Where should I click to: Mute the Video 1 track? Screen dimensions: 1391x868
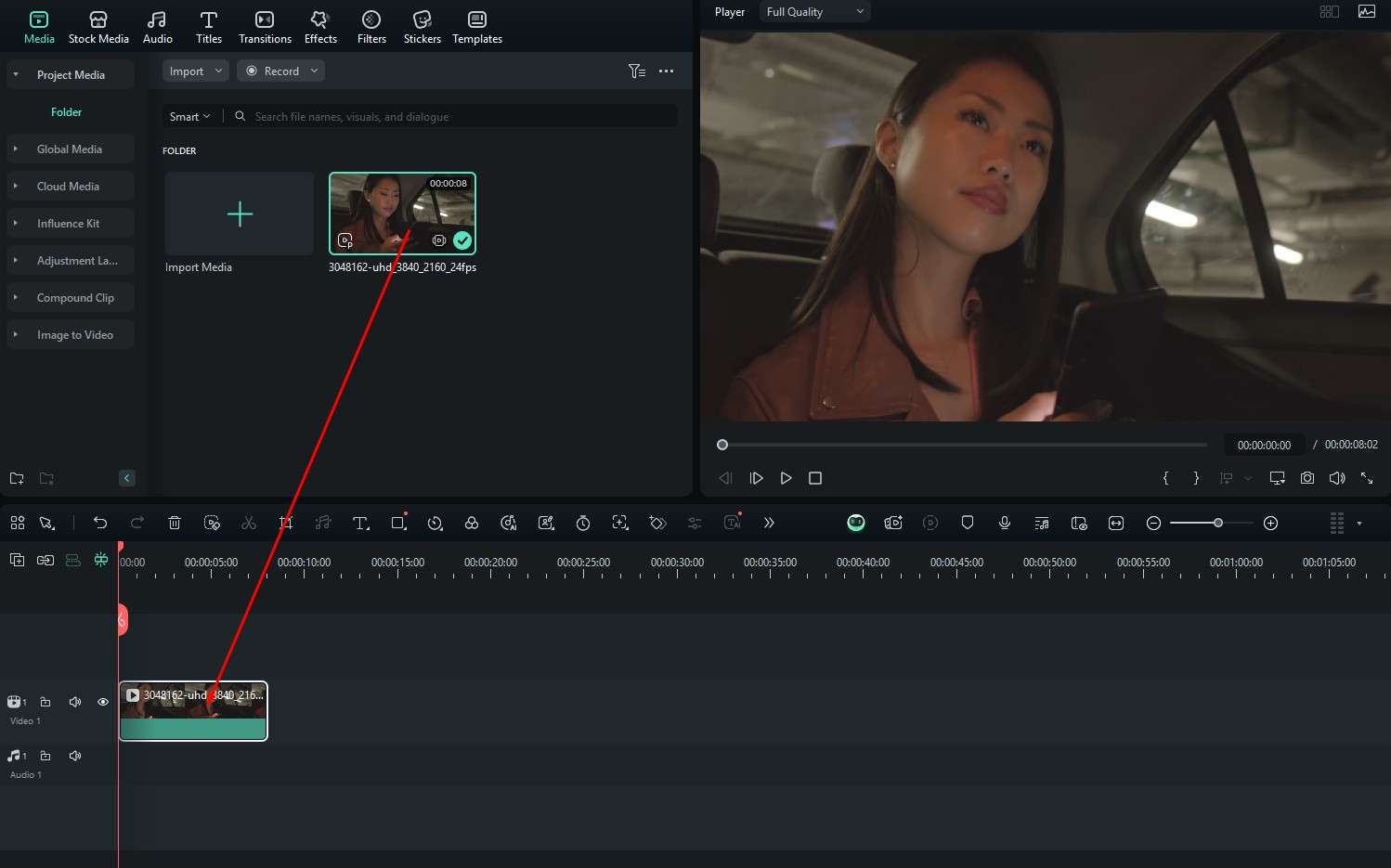(x=75, y=702)
